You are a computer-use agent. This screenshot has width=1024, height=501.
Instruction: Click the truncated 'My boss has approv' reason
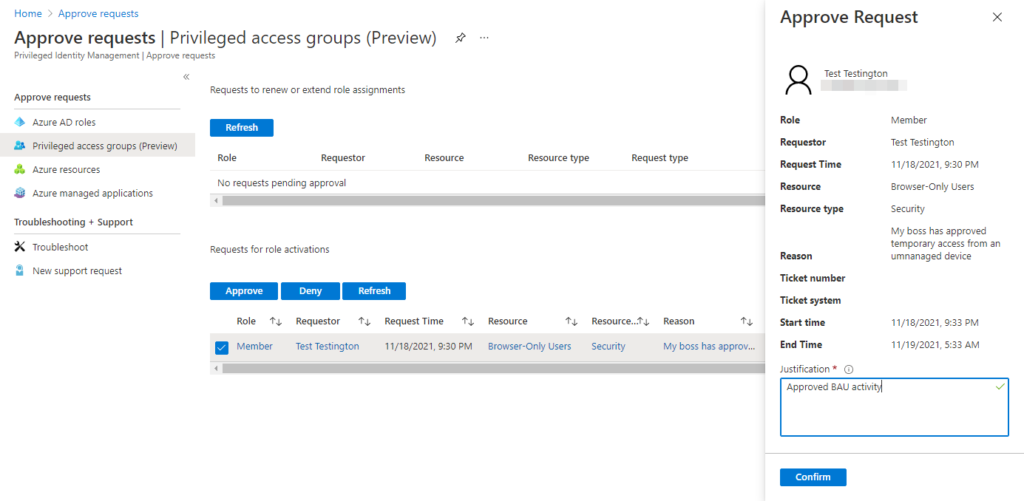coord(709,346)
